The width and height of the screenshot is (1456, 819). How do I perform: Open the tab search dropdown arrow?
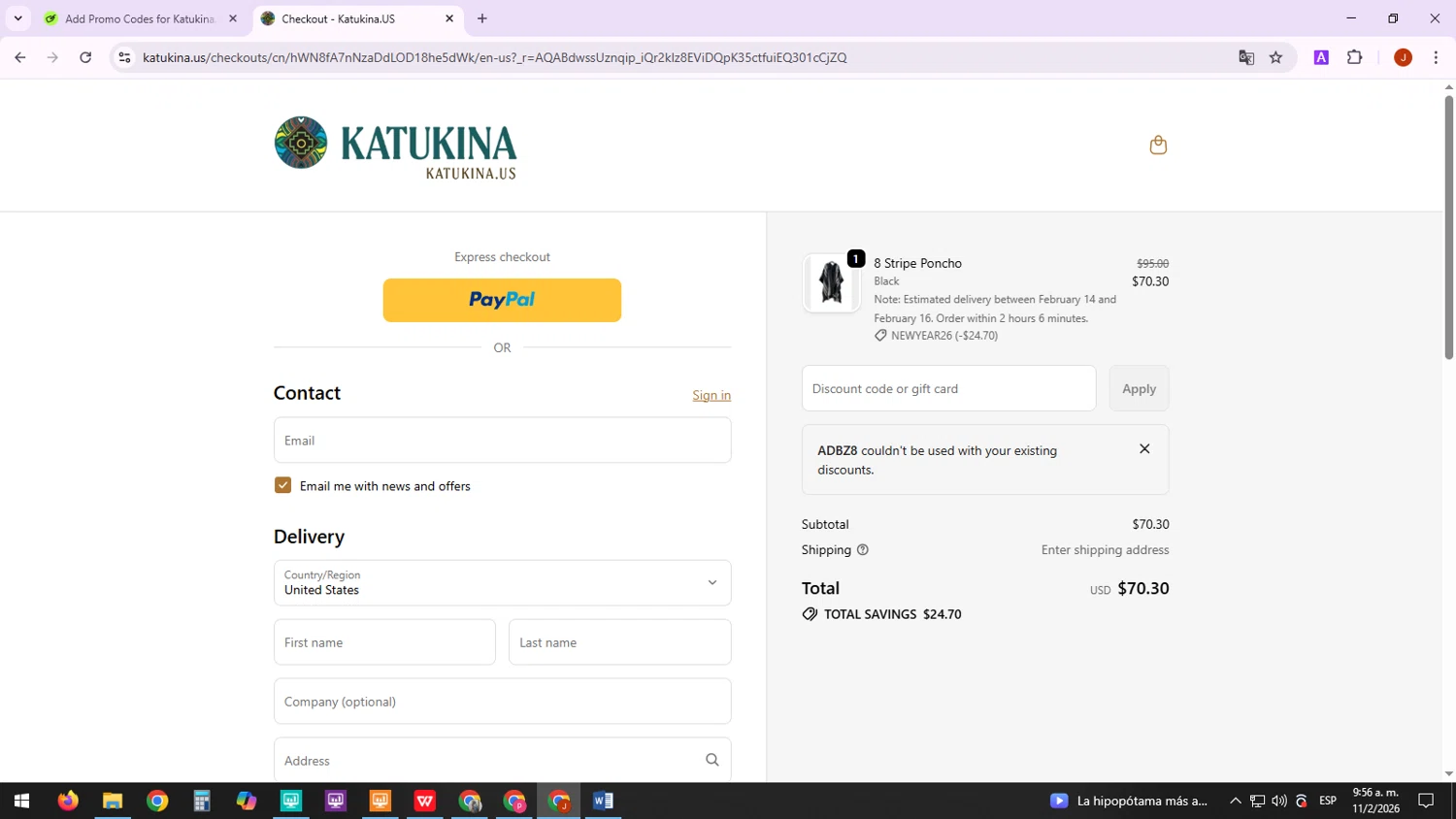pos(17,18)
